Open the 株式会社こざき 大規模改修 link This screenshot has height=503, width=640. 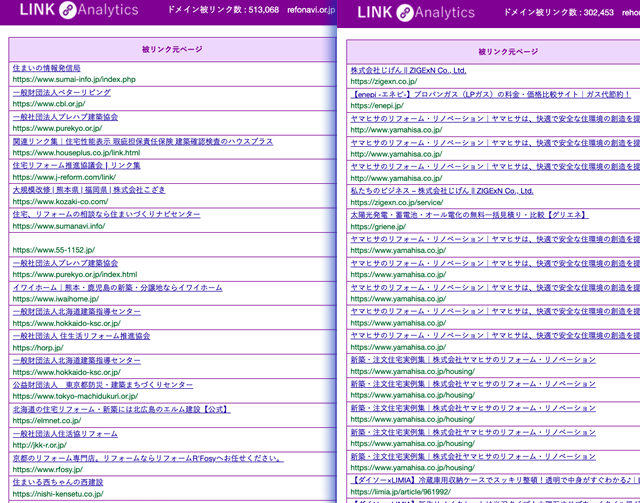coord(89,189)
